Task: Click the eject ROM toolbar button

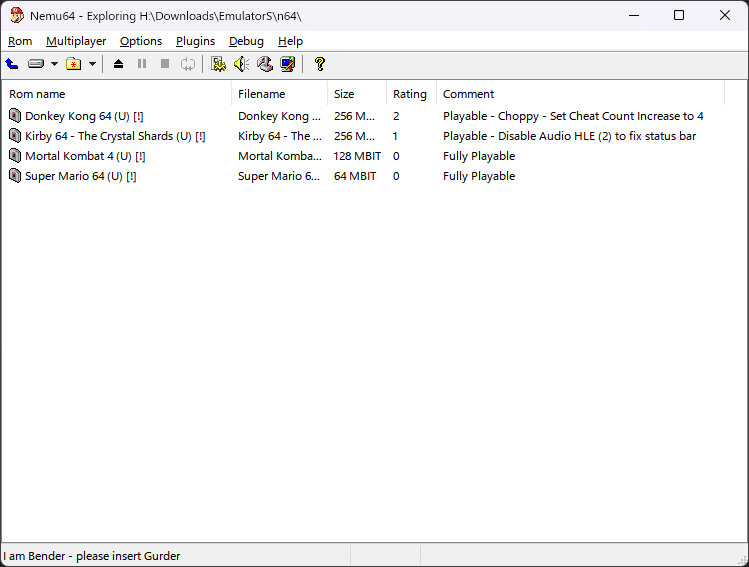Action: pyautogui.click(x=118, y=64)
